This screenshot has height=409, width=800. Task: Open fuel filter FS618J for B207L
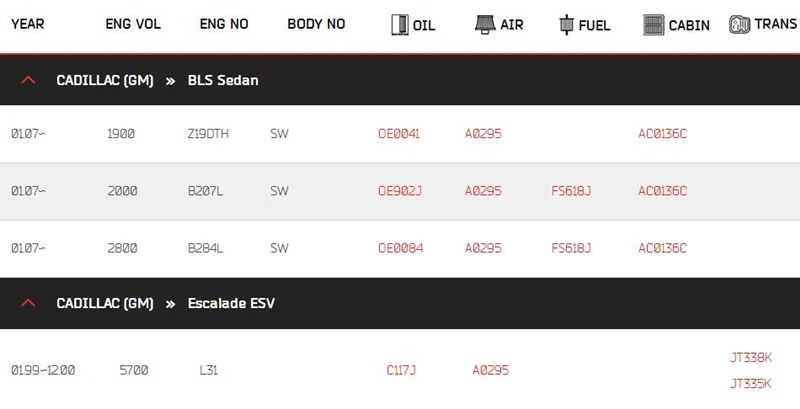[x=571, y=191]
